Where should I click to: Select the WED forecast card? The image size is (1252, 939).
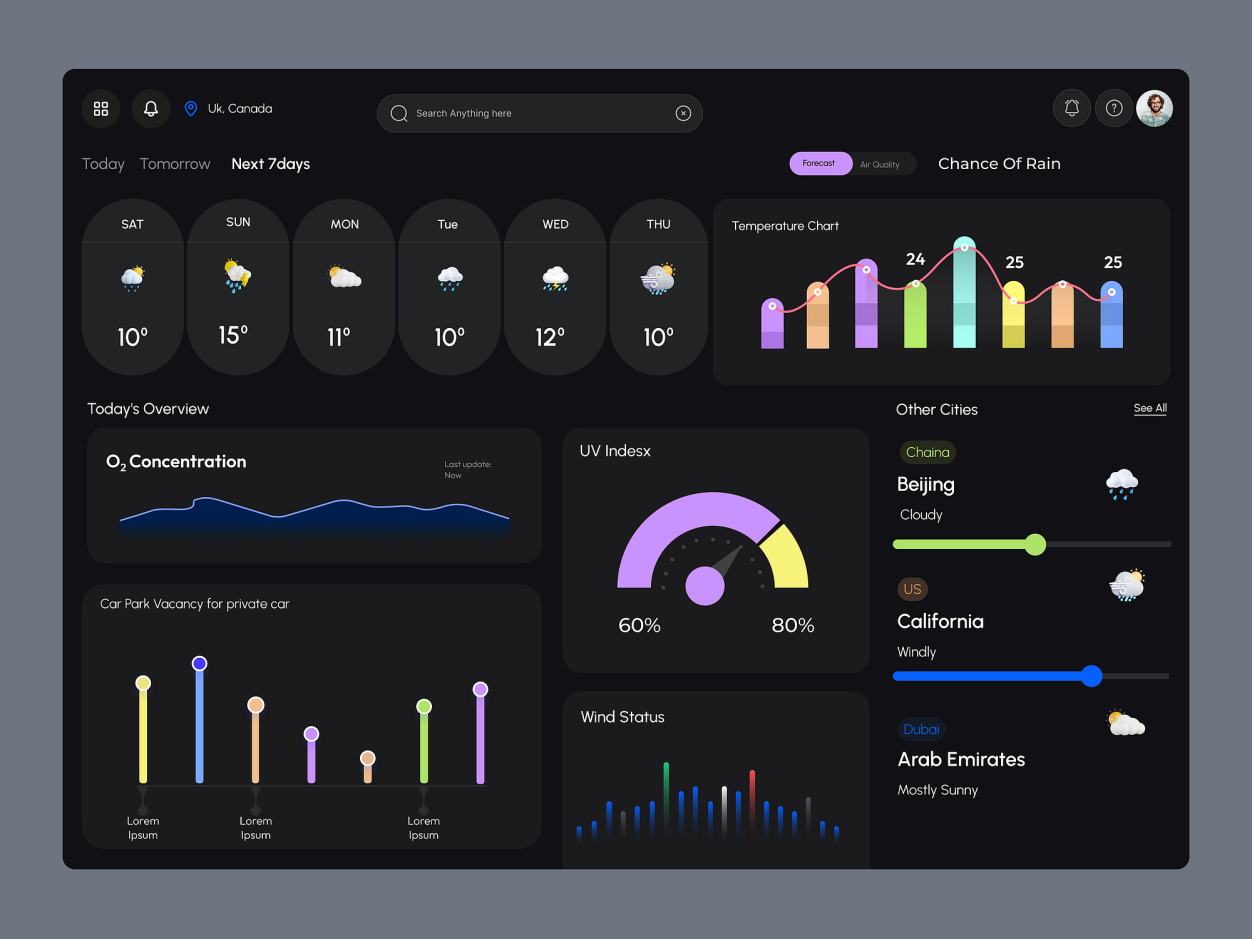[x=555, y=287]
